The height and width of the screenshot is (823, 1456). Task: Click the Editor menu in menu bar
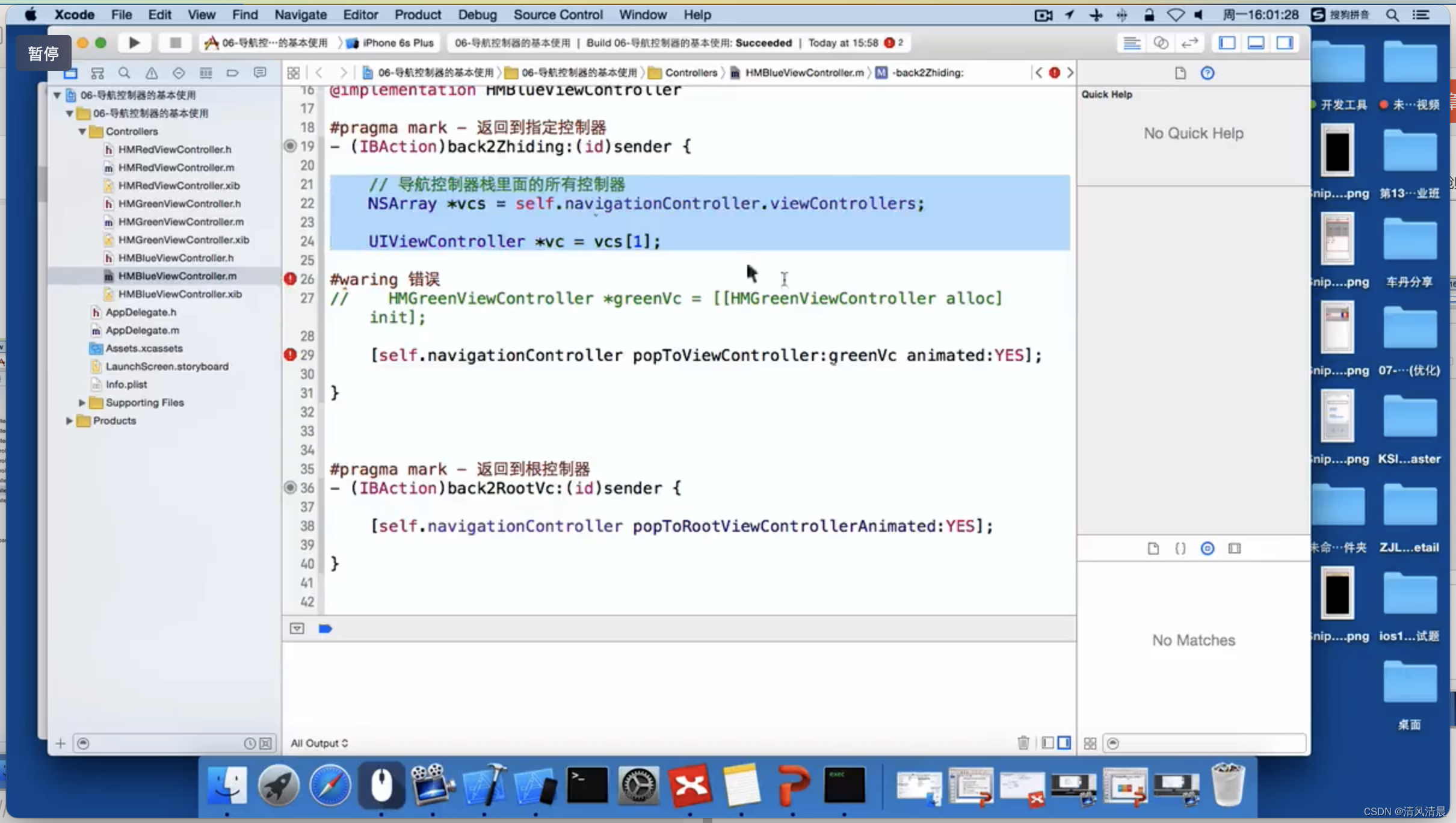359,14
